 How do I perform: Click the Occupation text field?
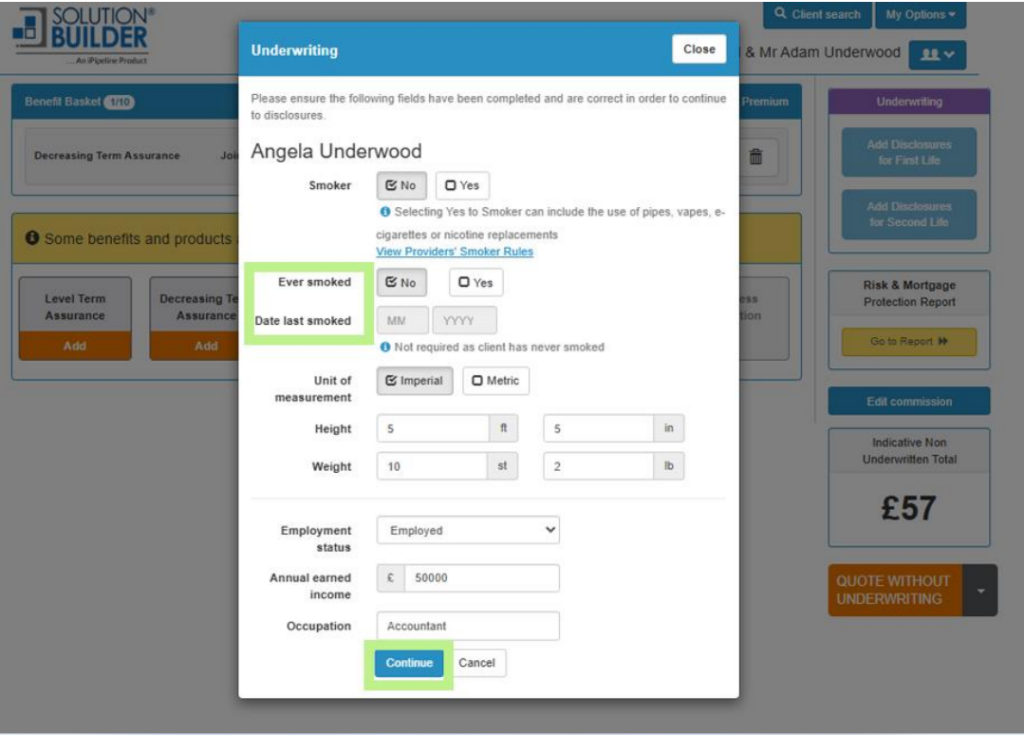click(468, 626)
